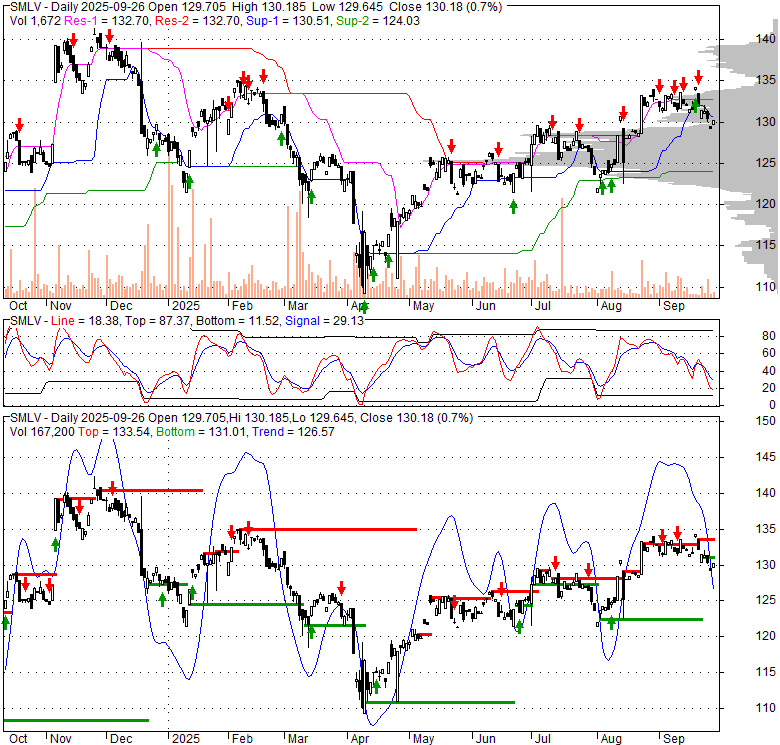Screen dimensions: 780x745
Task: Click the Sep month label under top chart
Action: pos(674,306)
